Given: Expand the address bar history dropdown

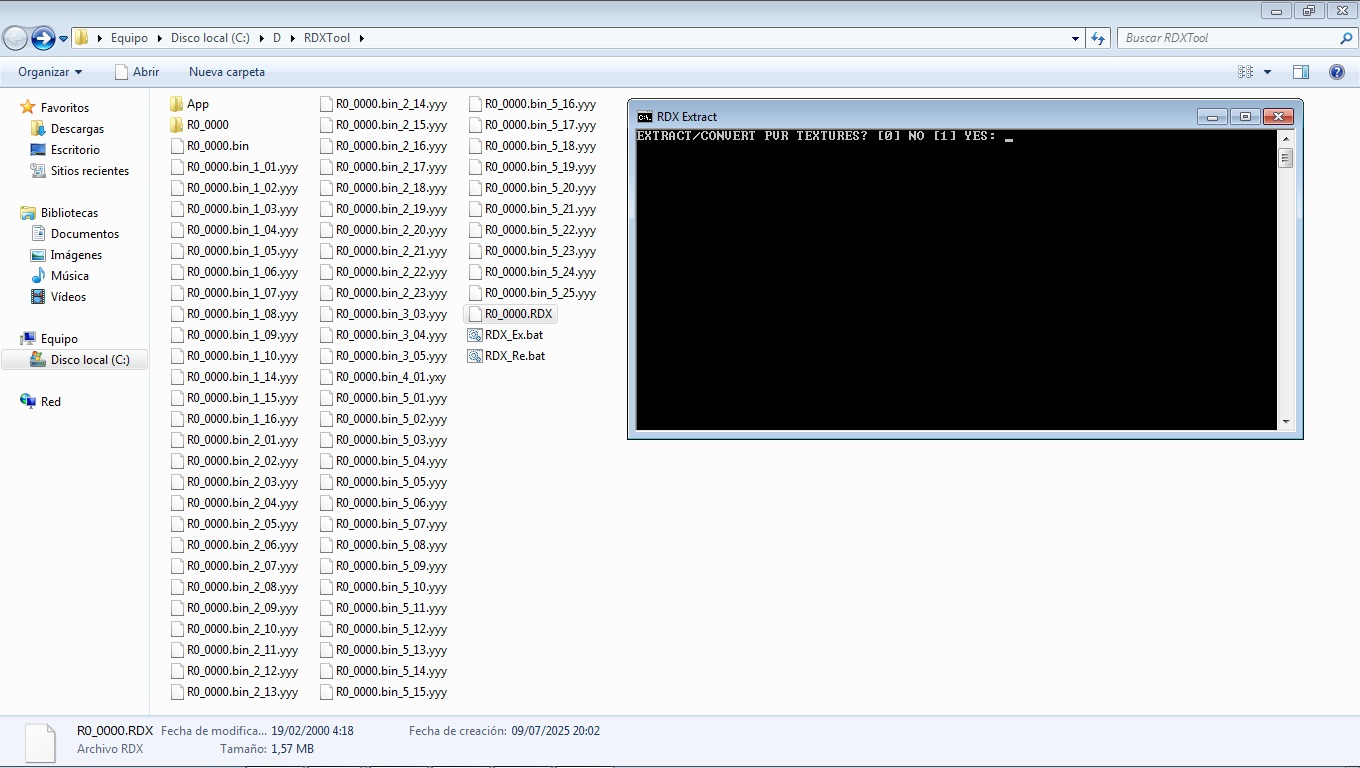Looking at the screenshot, I should [x=1075, y=39].
